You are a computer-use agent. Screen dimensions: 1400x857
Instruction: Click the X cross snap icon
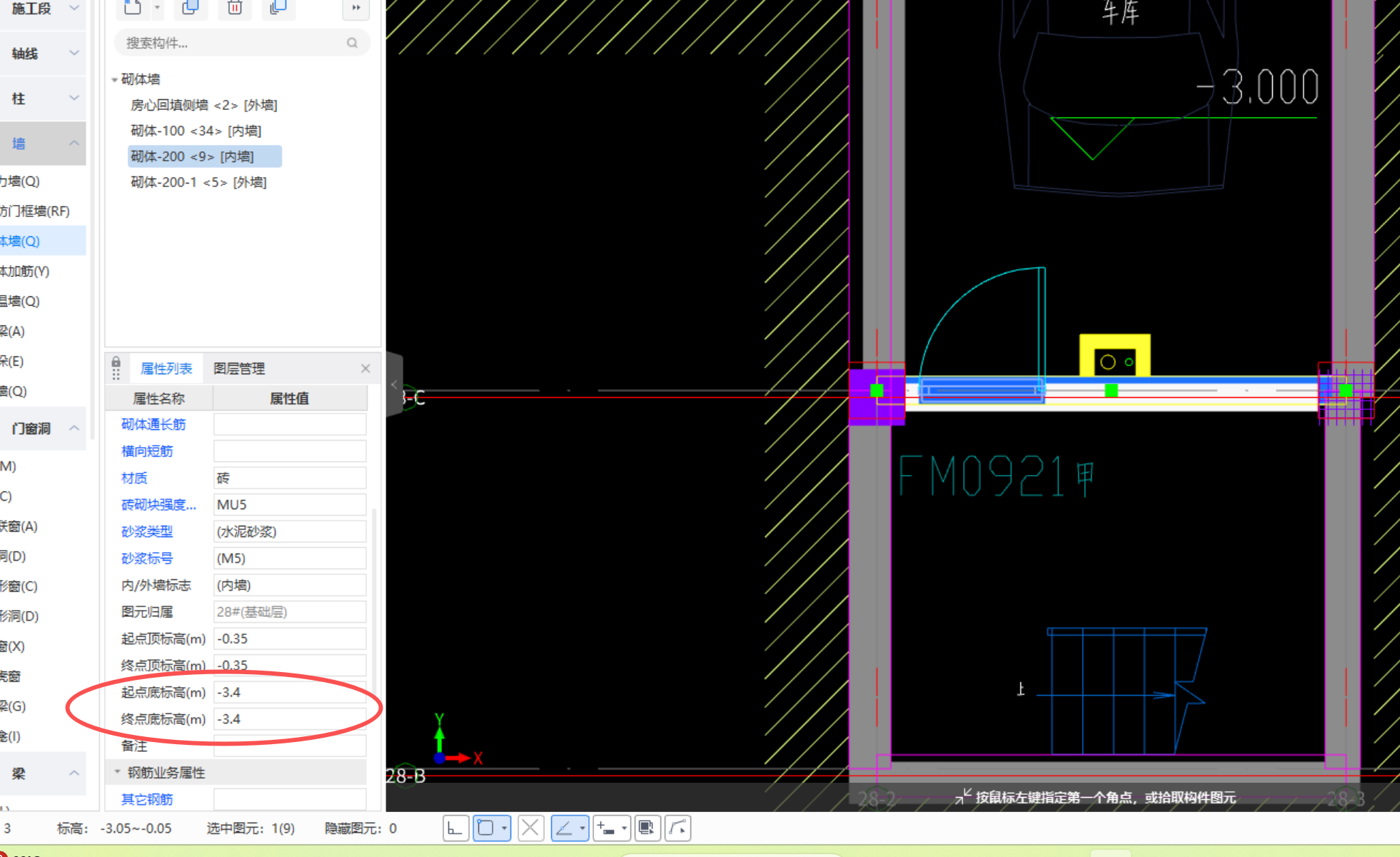pyautogui.click(x=530, y=828)
